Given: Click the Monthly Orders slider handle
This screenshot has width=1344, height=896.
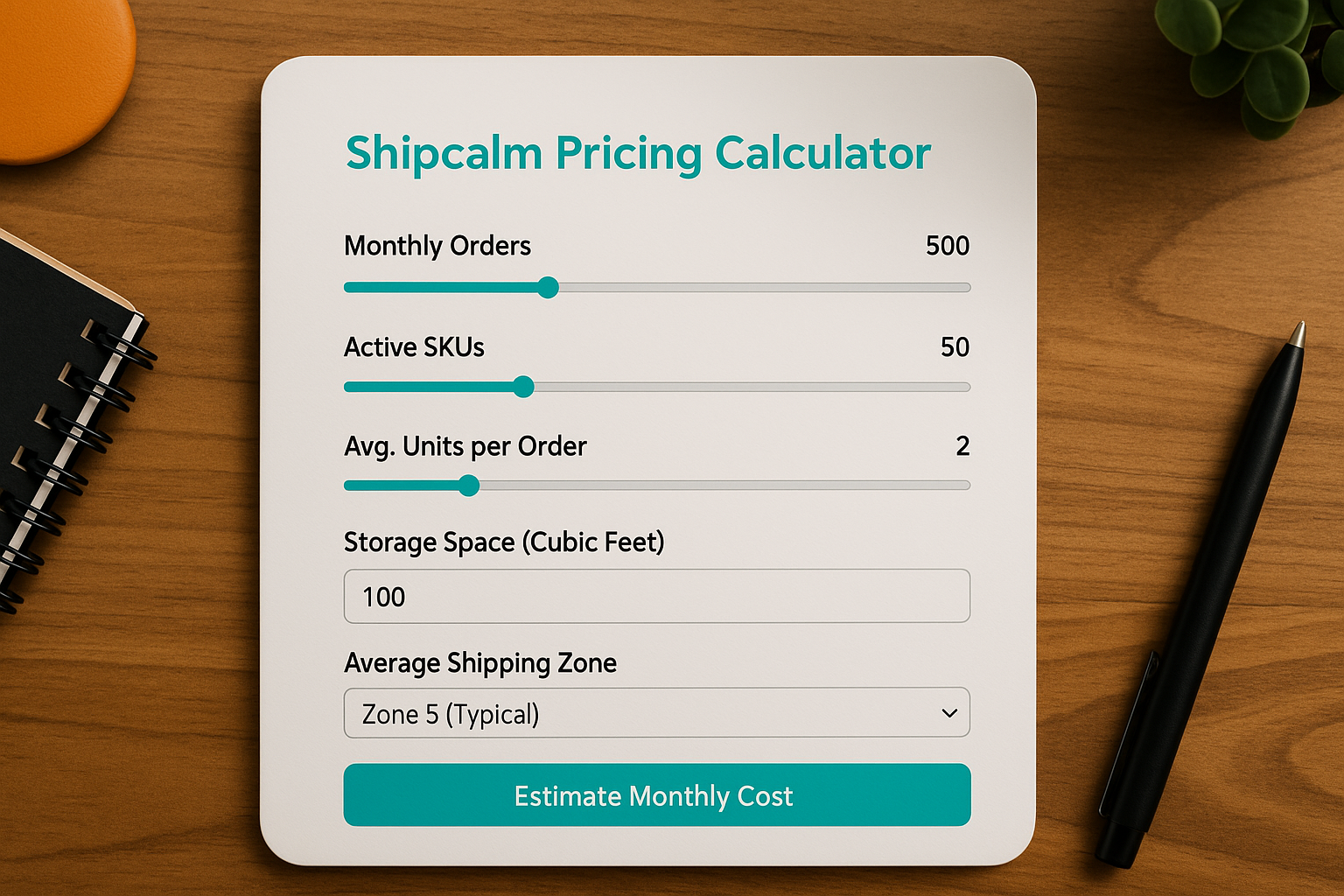Looking at the screenshot, I should pyautogui.click(x=548, y=288).
